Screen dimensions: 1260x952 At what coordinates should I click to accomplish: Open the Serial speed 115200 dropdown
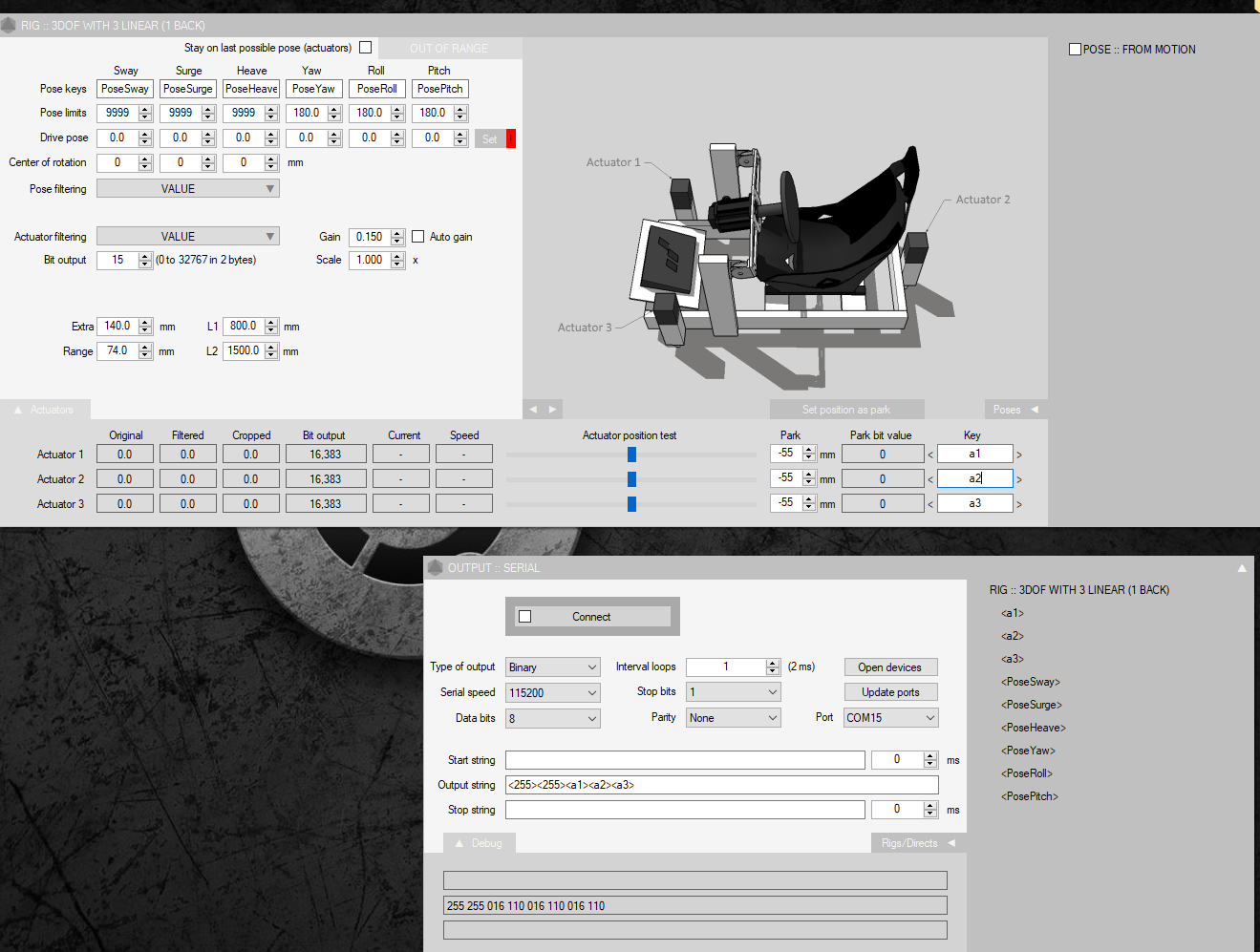(553, 693)
